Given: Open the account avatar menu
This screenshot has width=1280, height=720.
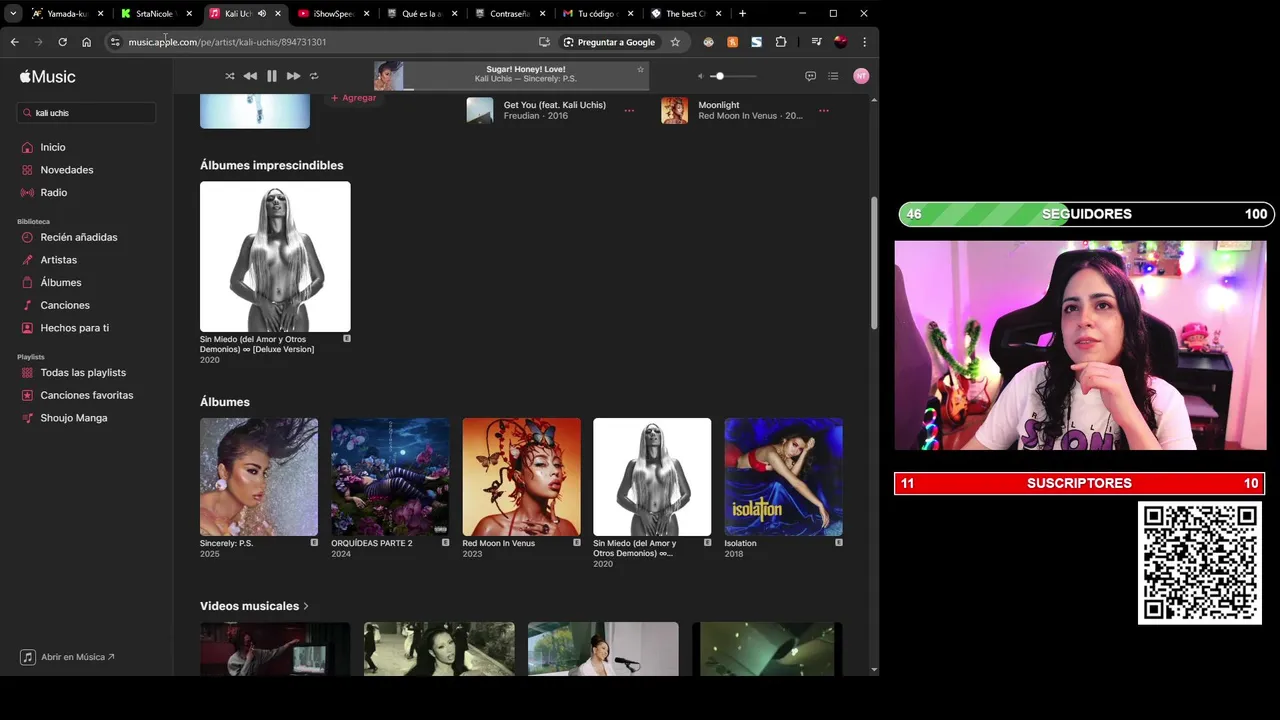Looking at the screenshot, I should 861,76.
